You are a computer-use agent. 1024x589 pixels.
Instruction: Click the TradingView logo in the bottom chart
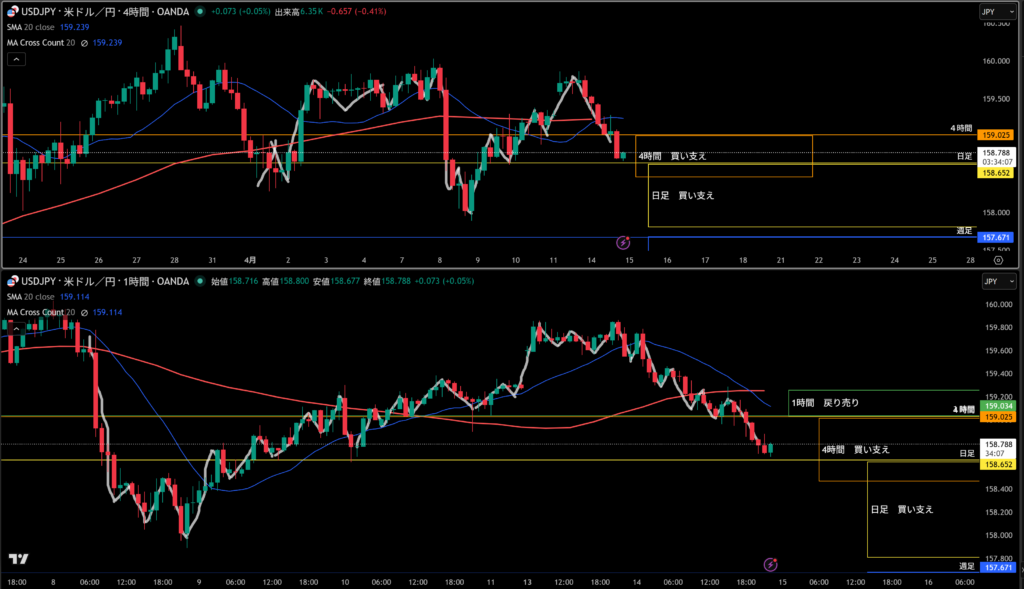click(x=18, y=559)
